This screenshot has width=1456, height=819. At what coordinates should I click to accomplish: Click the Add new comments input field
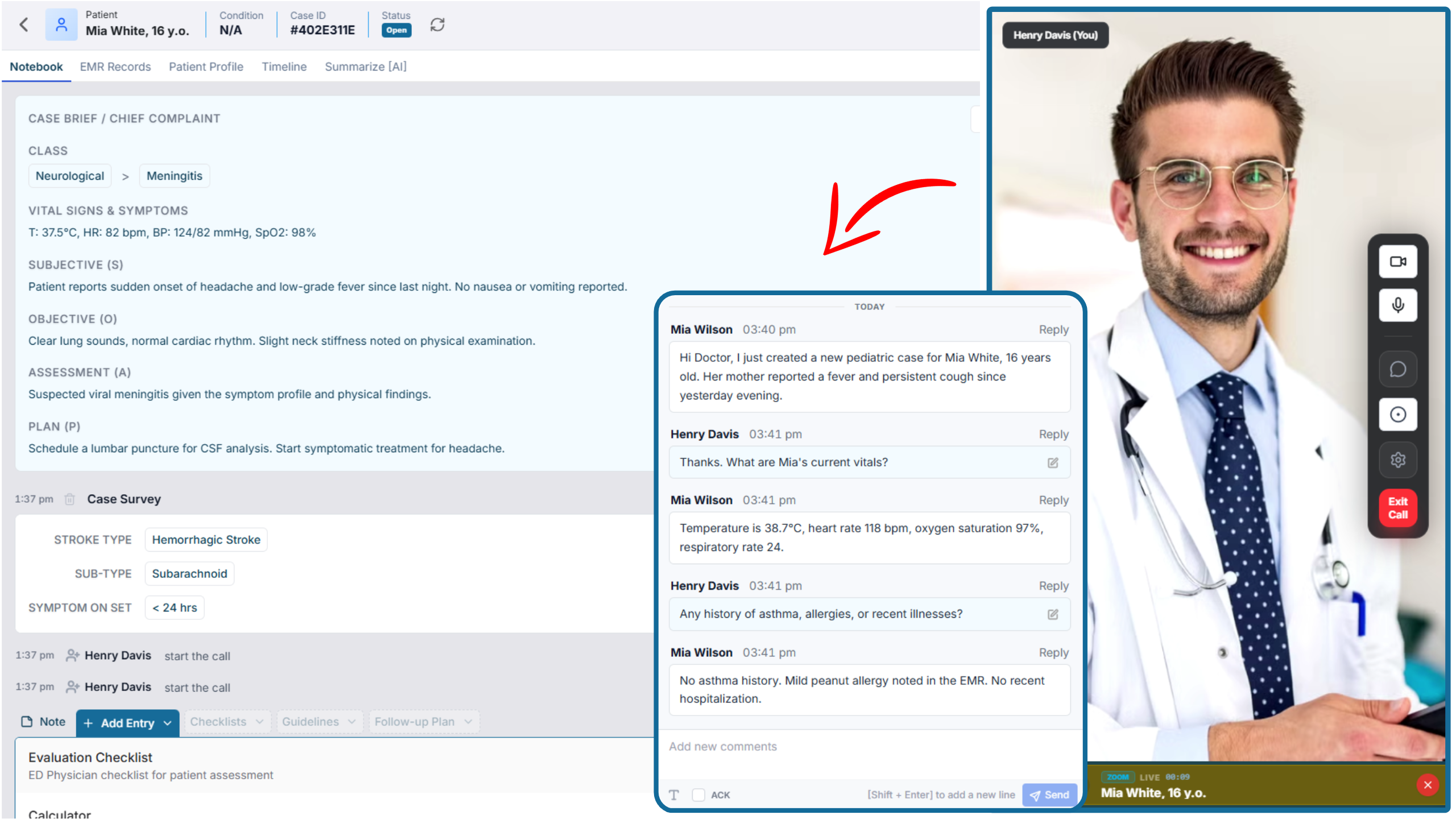(x=870, y=754)
